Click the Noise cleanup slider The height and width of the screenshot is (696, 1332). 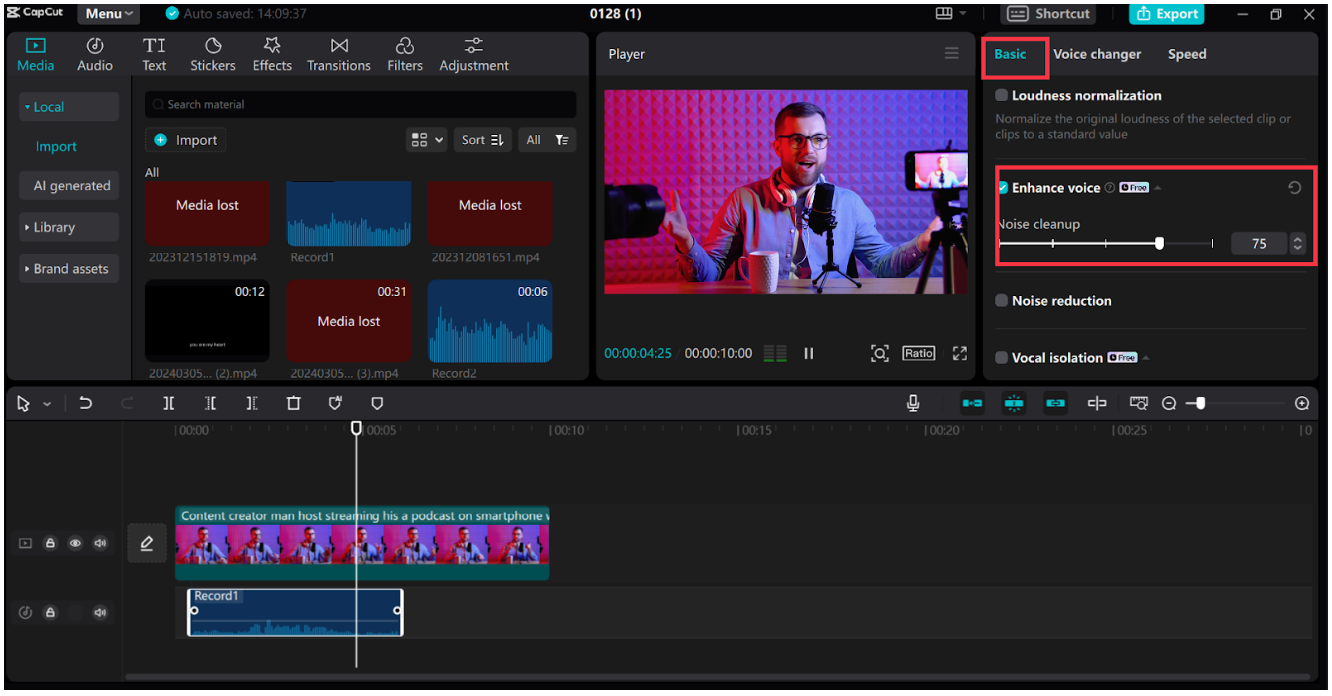(x=1105, y=243)
